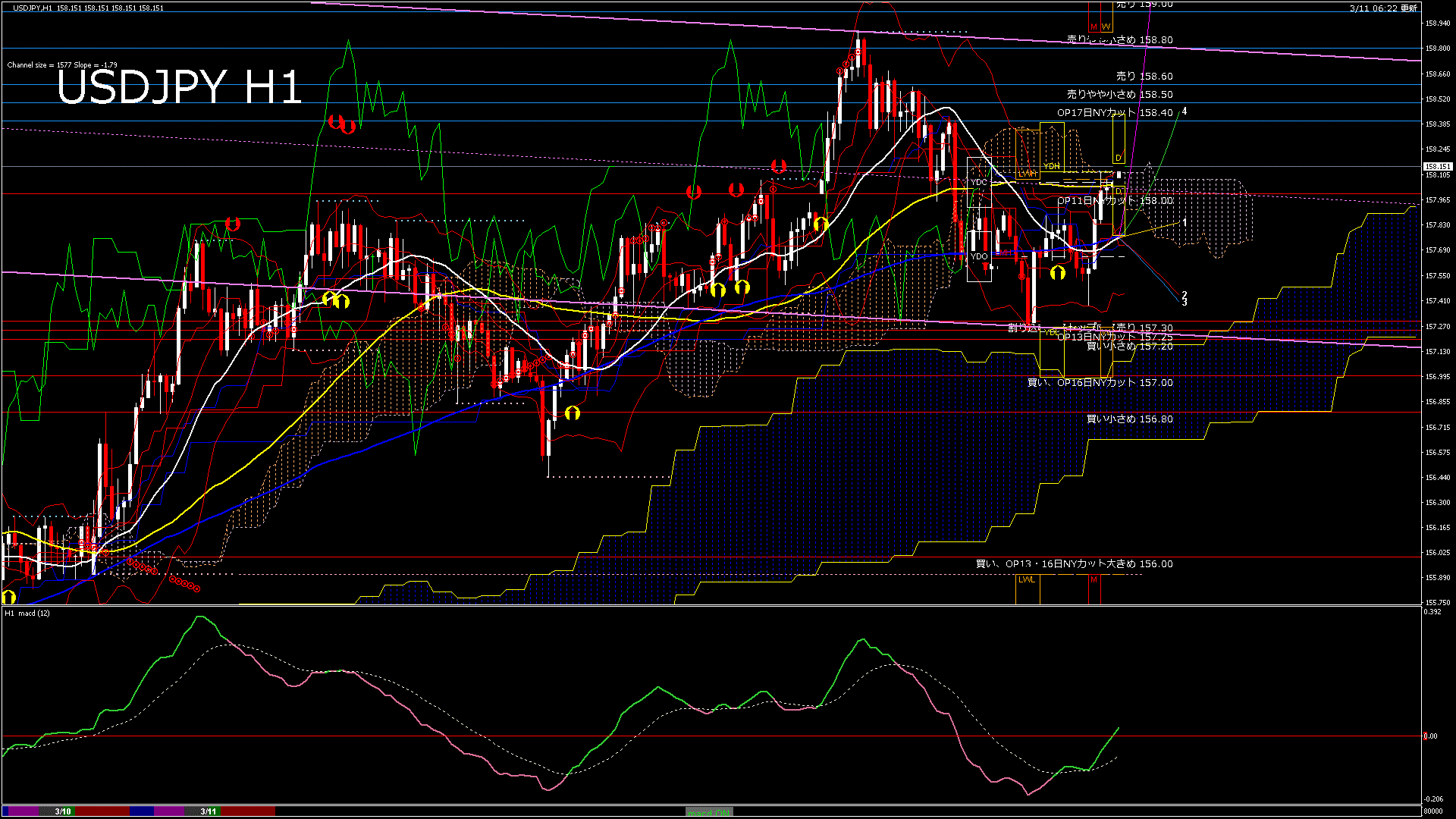Select the 売り 158.60 order label
Viewport: 1456px width, 819px height.
(x=1144, y=77)
